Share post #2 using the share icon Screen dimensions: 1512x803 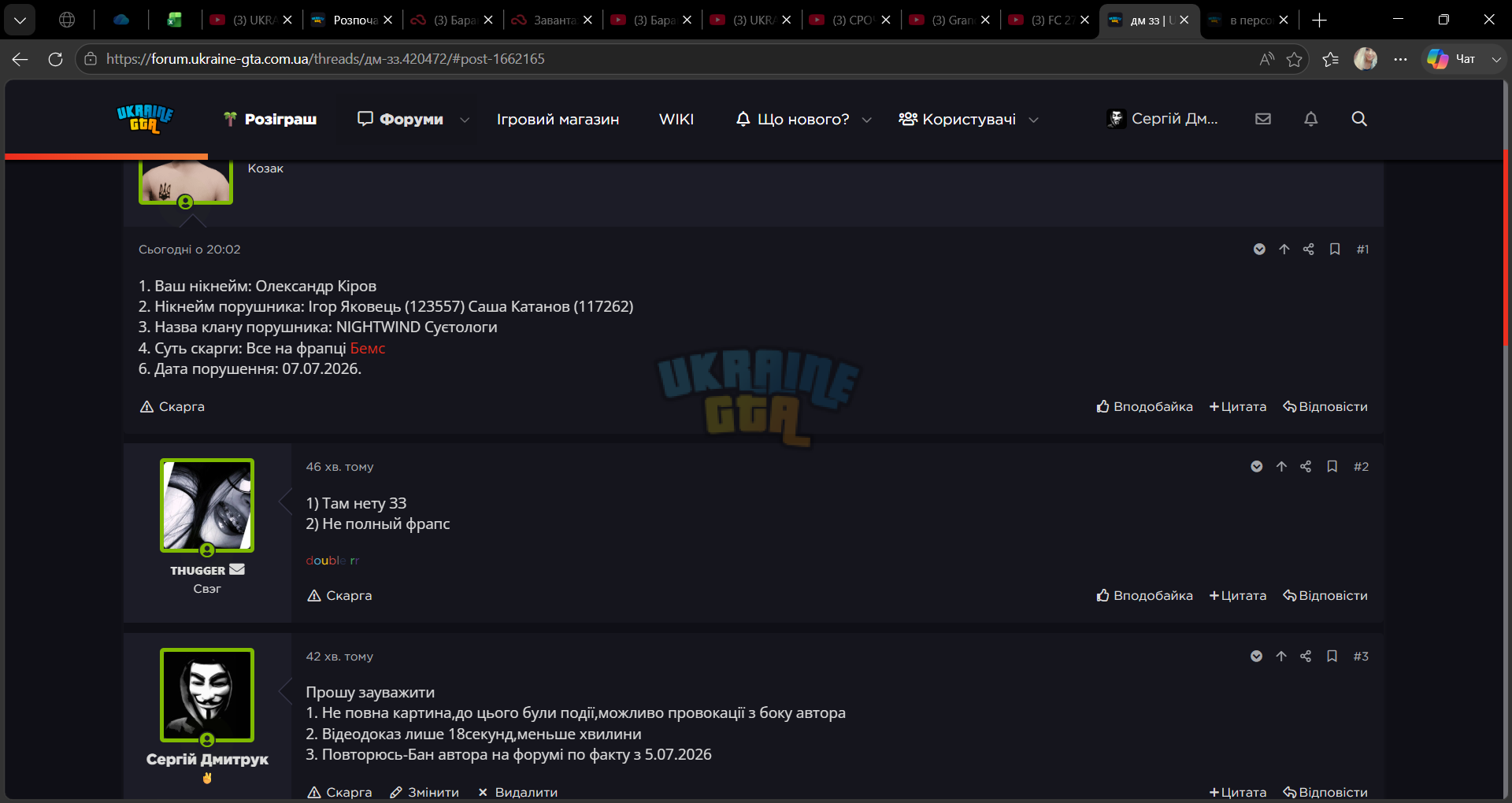coord(1306,467)
